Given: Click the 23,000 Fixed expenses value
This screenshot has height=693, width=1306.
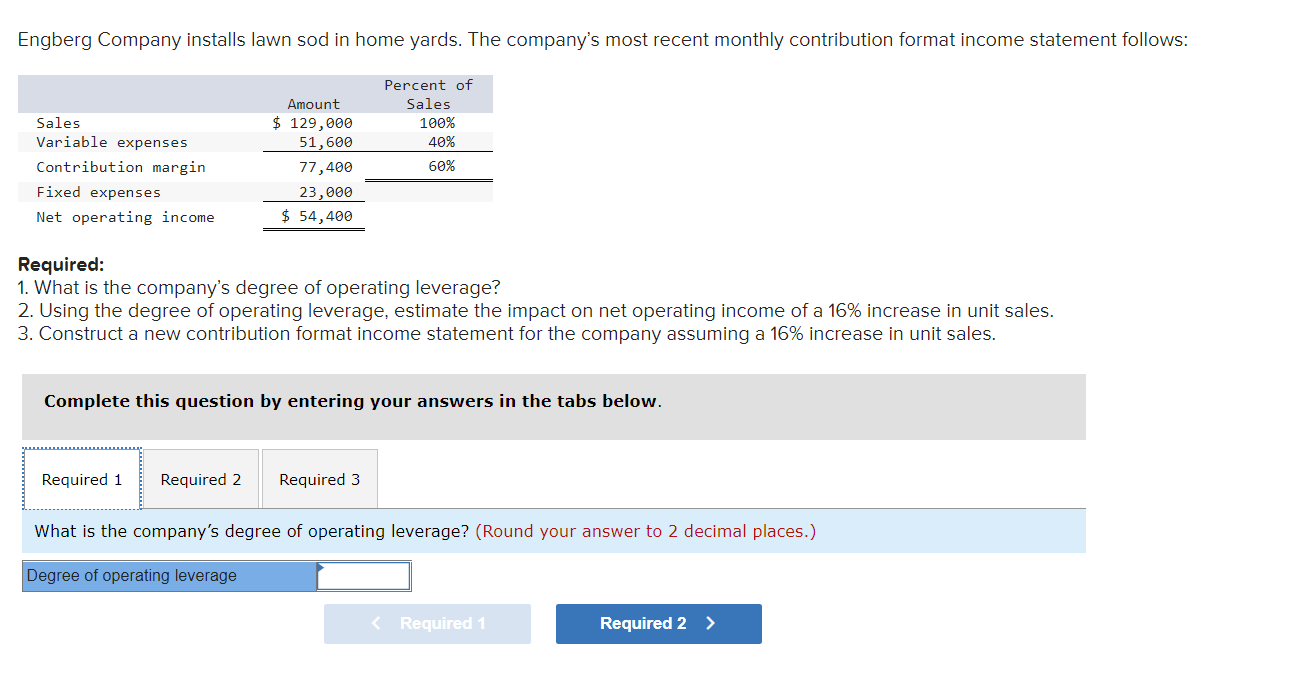Looking at the screenshot, I should pos(326,192).
